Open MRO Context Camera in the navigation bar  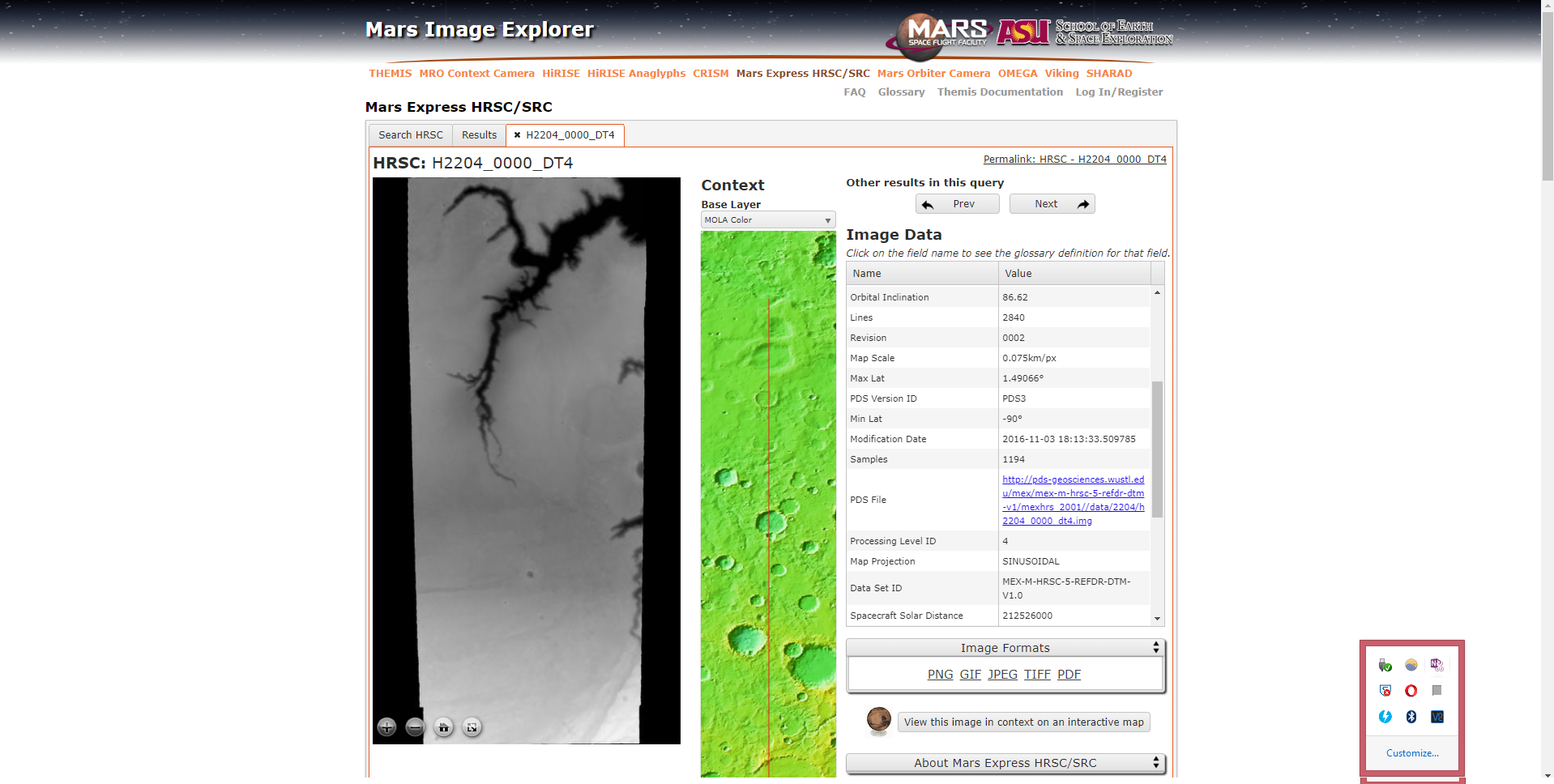(x=477, y=74)
